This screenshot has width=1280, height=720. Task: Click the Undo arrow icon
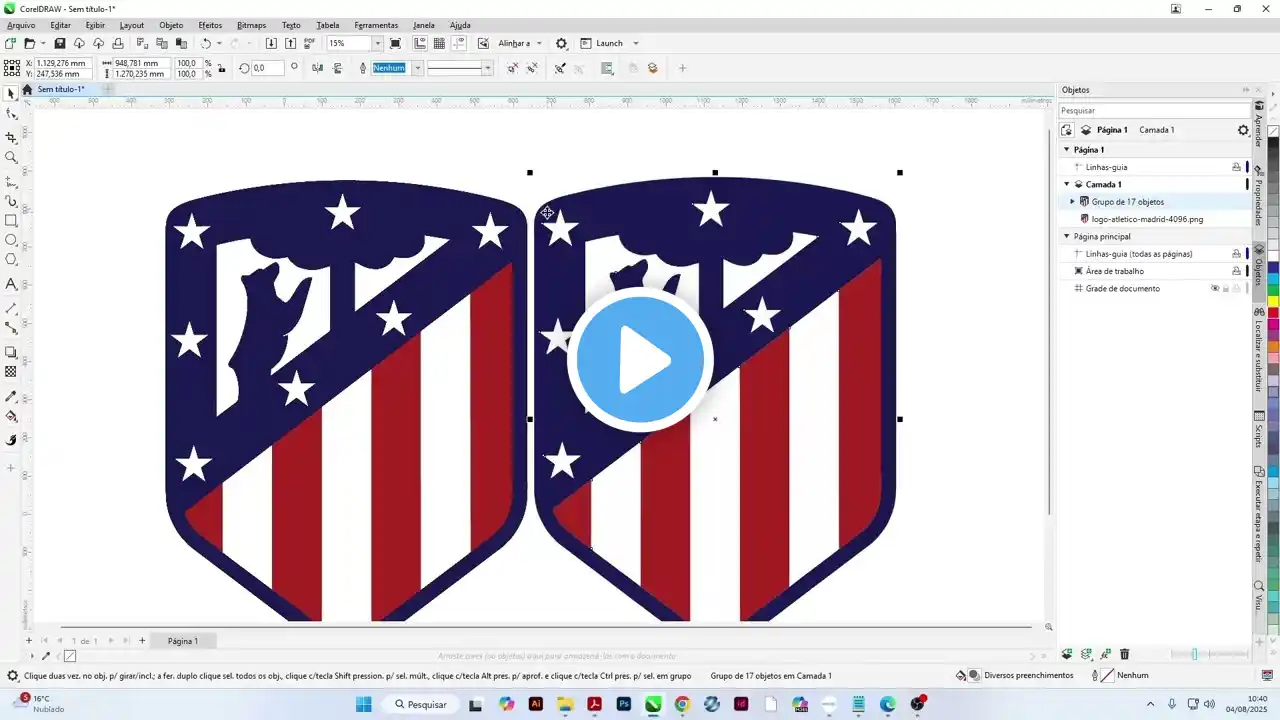click(205, 43)
